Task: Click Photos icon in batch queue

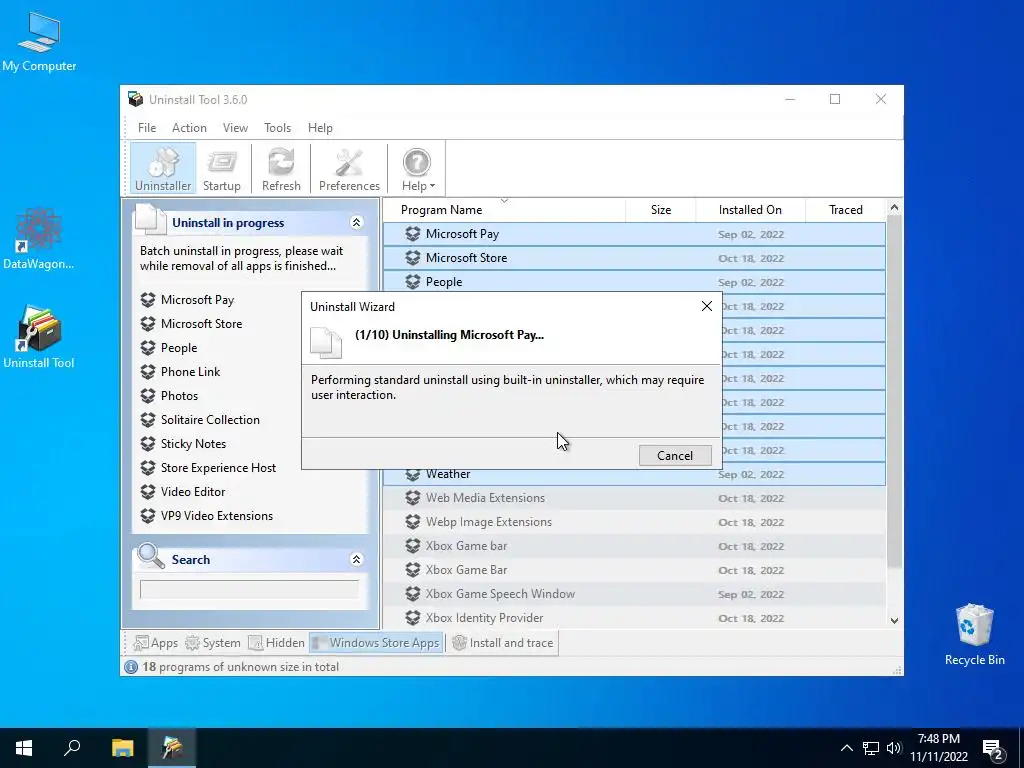Action: (148, 396)
